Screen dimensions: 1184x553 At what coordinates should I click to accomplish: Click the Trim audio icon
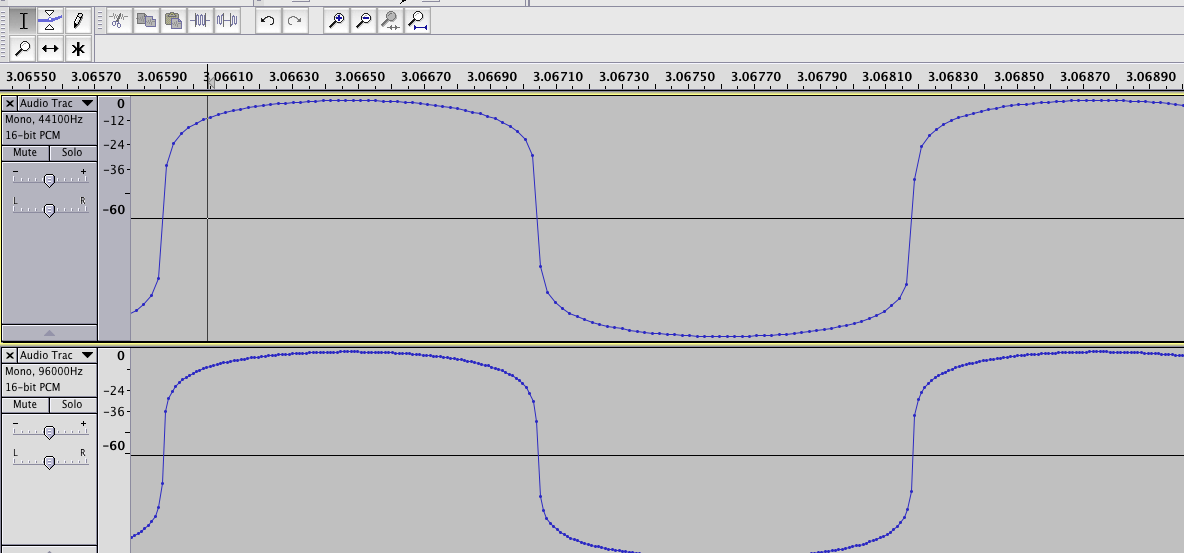(x=201, y=20)
